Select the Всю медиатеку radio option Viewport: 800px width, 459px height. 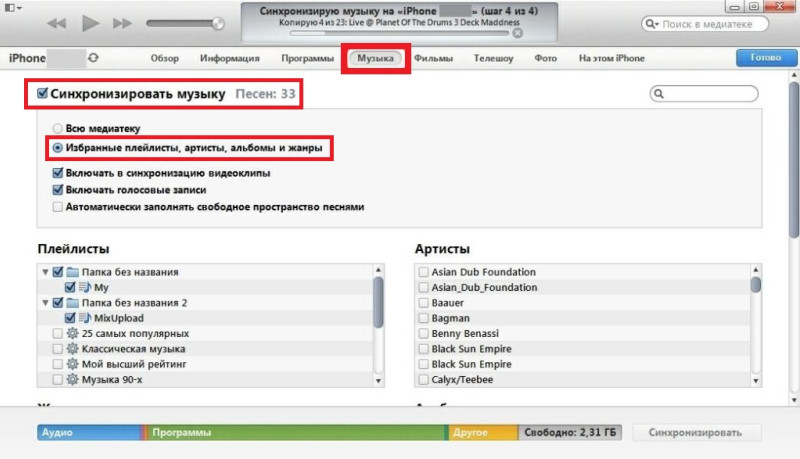coord(58,128)
